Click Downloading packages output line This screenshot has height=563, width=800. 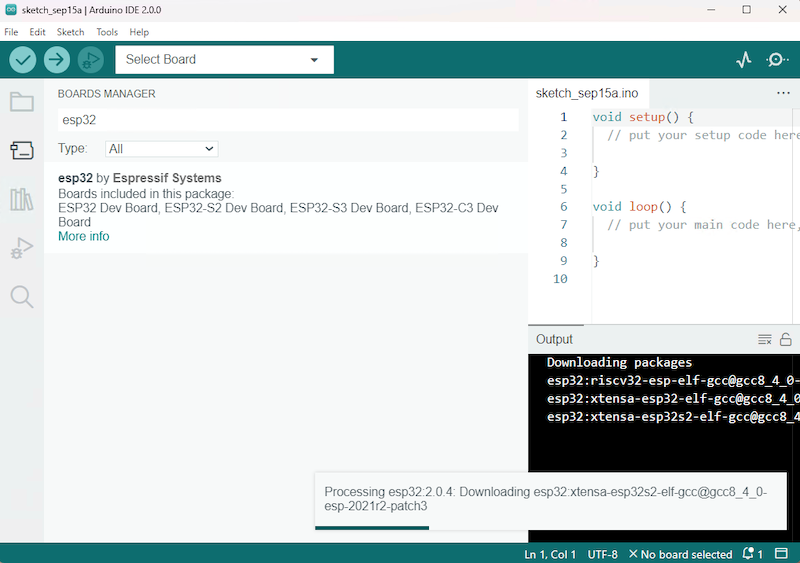click(619, 362)
